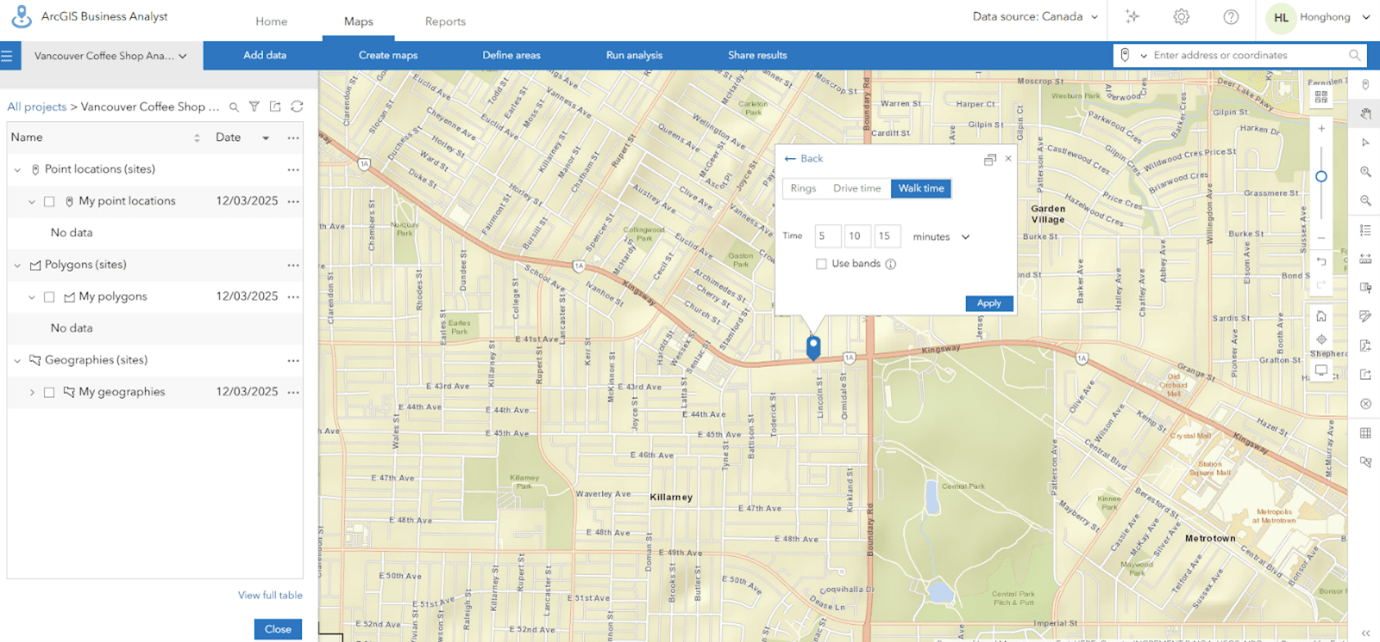Check the My polygons checkbox
1380x642 pixels.
click(49, 295)
